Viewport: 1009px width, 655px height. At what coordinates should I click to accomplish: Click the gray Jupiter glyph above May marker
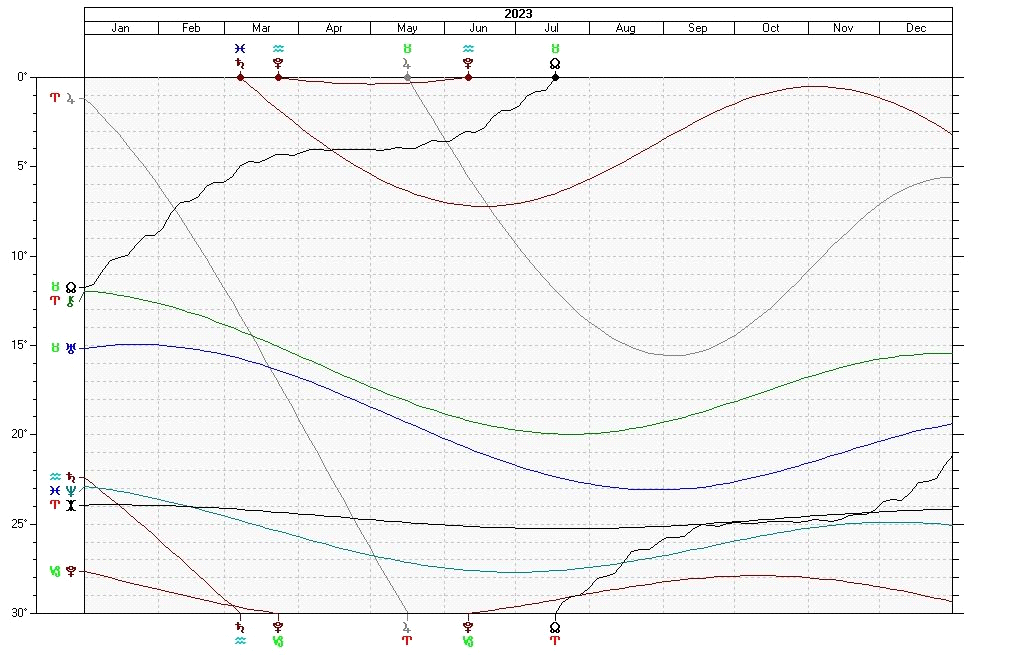(x=407, y=63)
